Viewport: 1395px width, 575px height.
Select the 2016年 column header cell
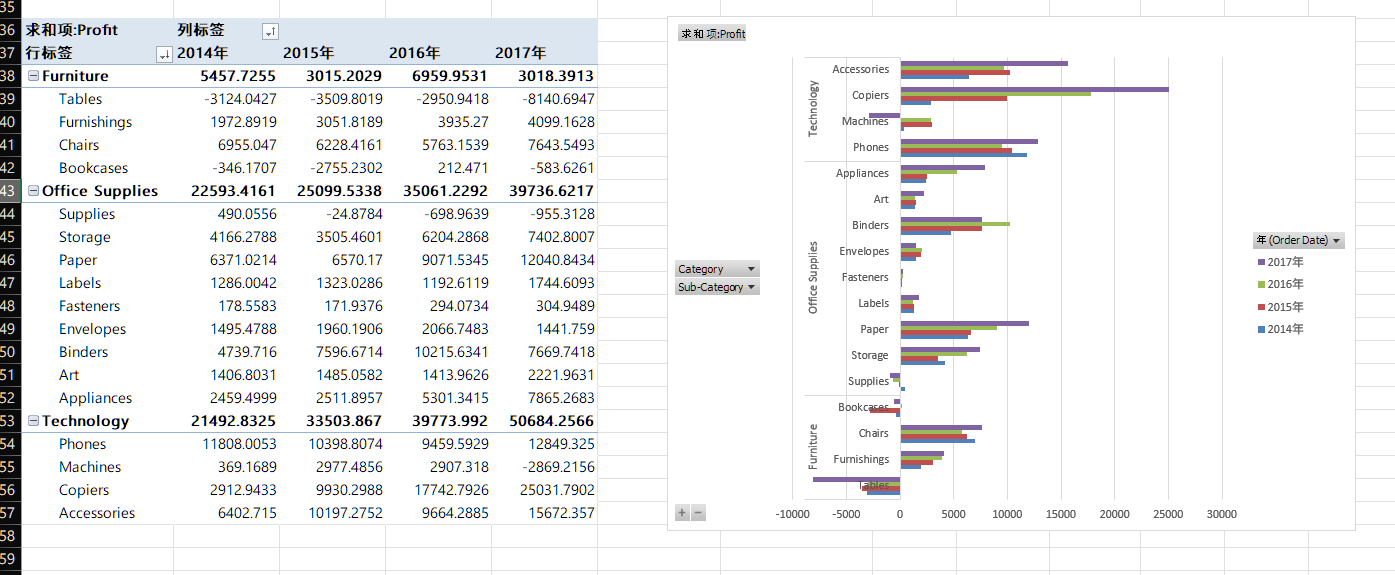coord(438,53)
